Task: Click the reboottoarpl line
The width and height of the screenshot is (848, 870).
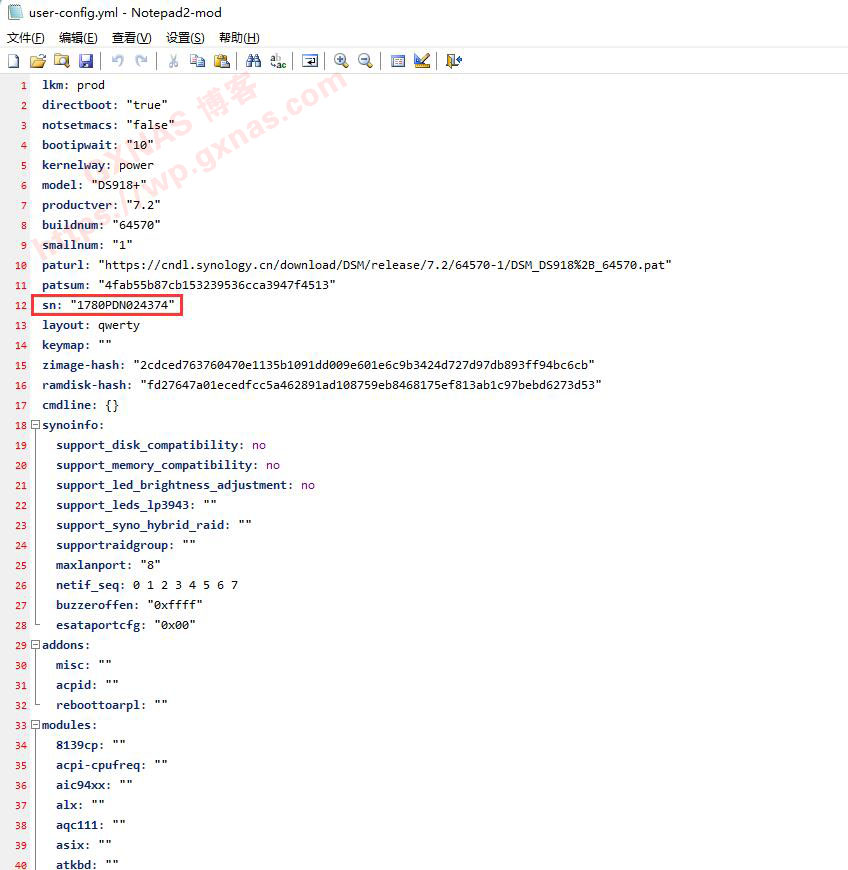Action: [112, 705]
